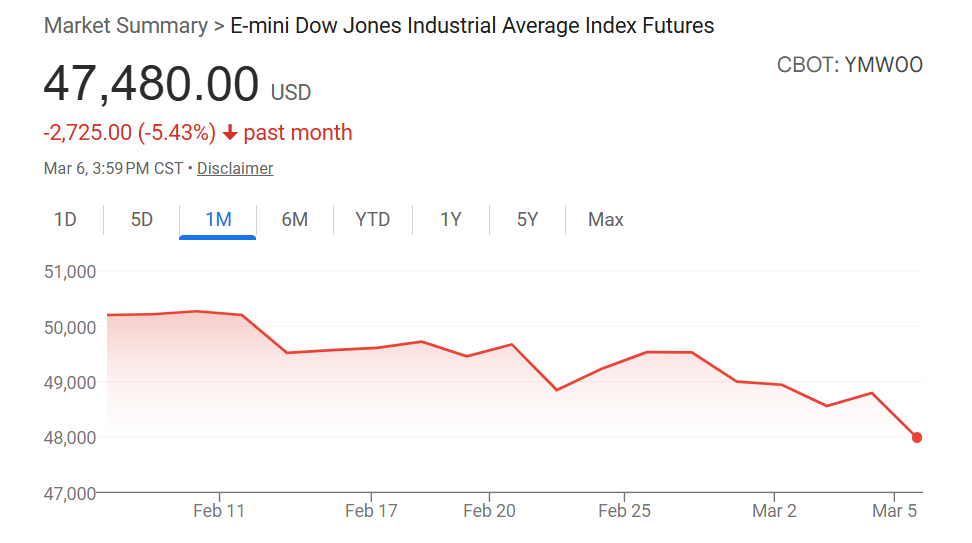The width and height of the screenshot is (972, 543).
Task: Click the 47,480.00 price value
Action: [151, 85]
